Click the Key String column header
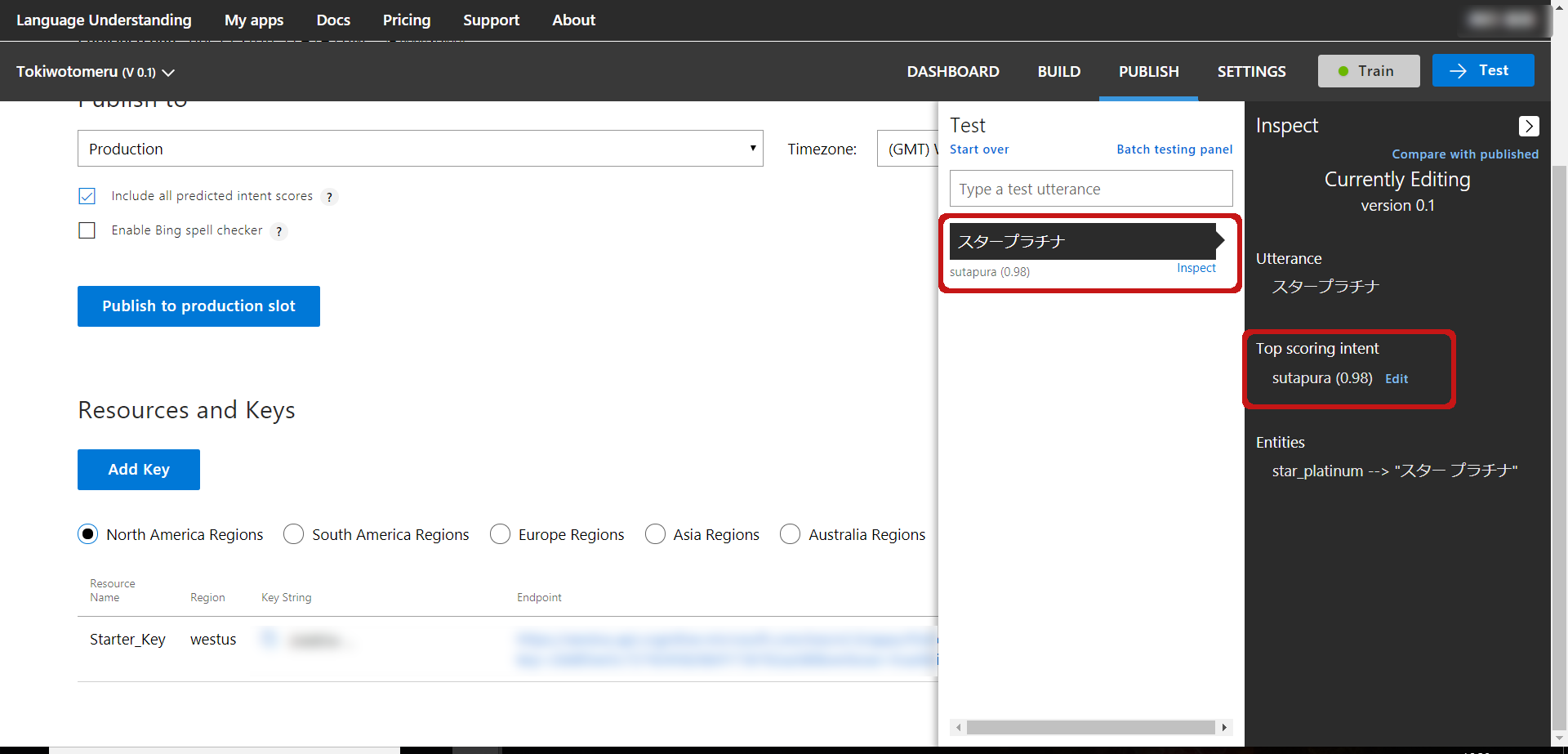Viewport: 1568px width, 754px height. (286, 598)
